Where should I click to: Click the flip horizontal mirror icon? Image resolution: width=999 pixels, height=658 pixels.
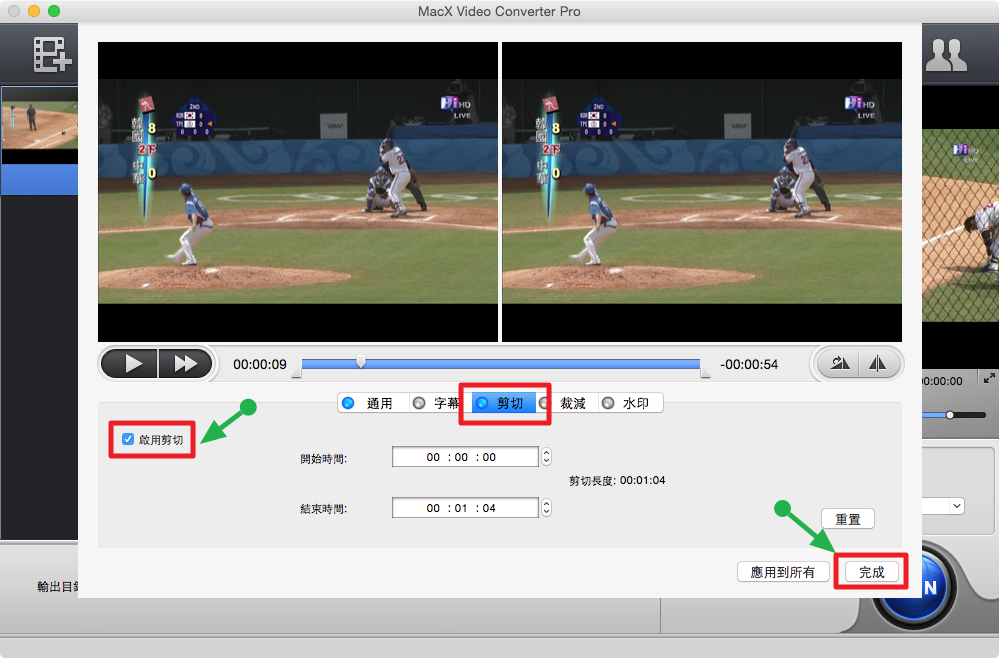point(879,364)
